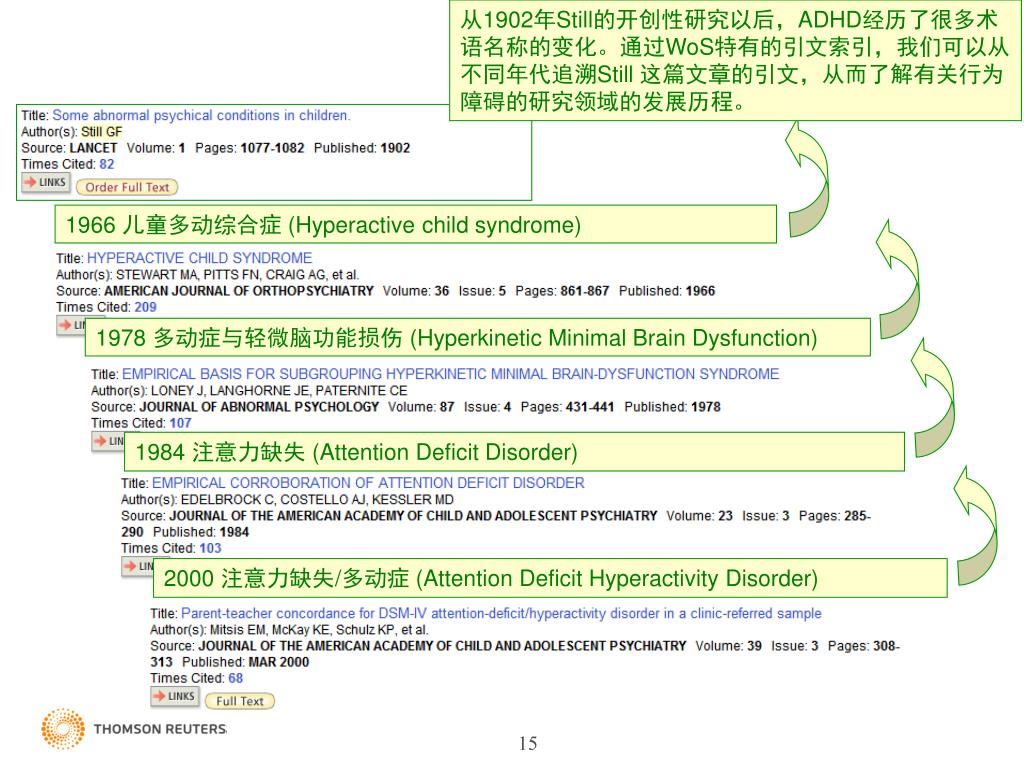Open times cited count 68
The width and height of the screenshot is (1024, 768).
(235, 679)
